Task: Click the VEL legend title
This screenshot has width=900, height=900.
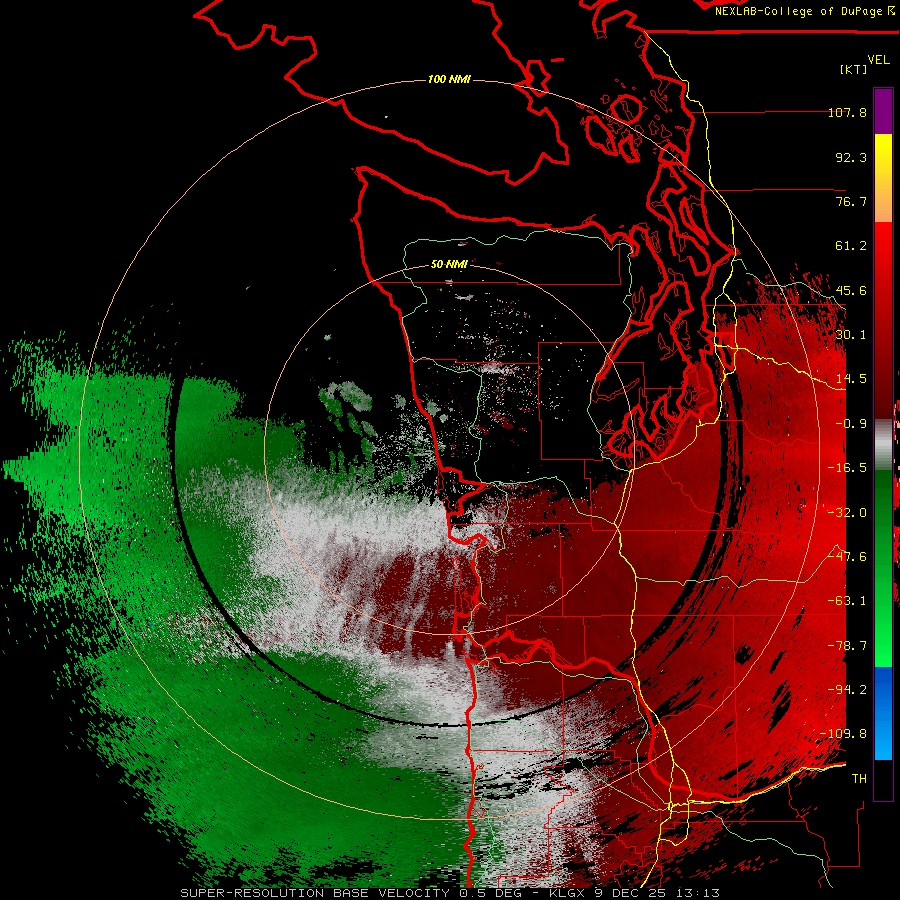Action: click(x=878, y=59)
